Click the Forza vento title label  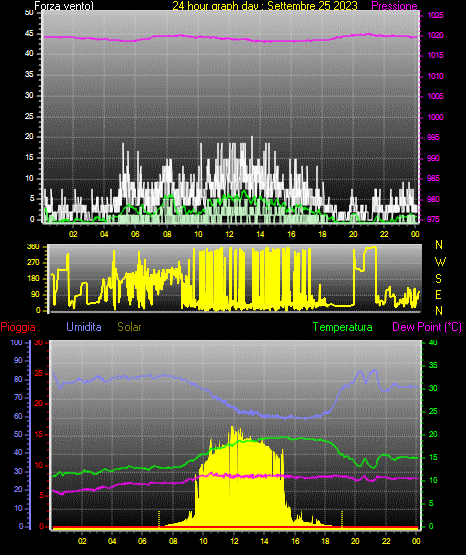64,6
